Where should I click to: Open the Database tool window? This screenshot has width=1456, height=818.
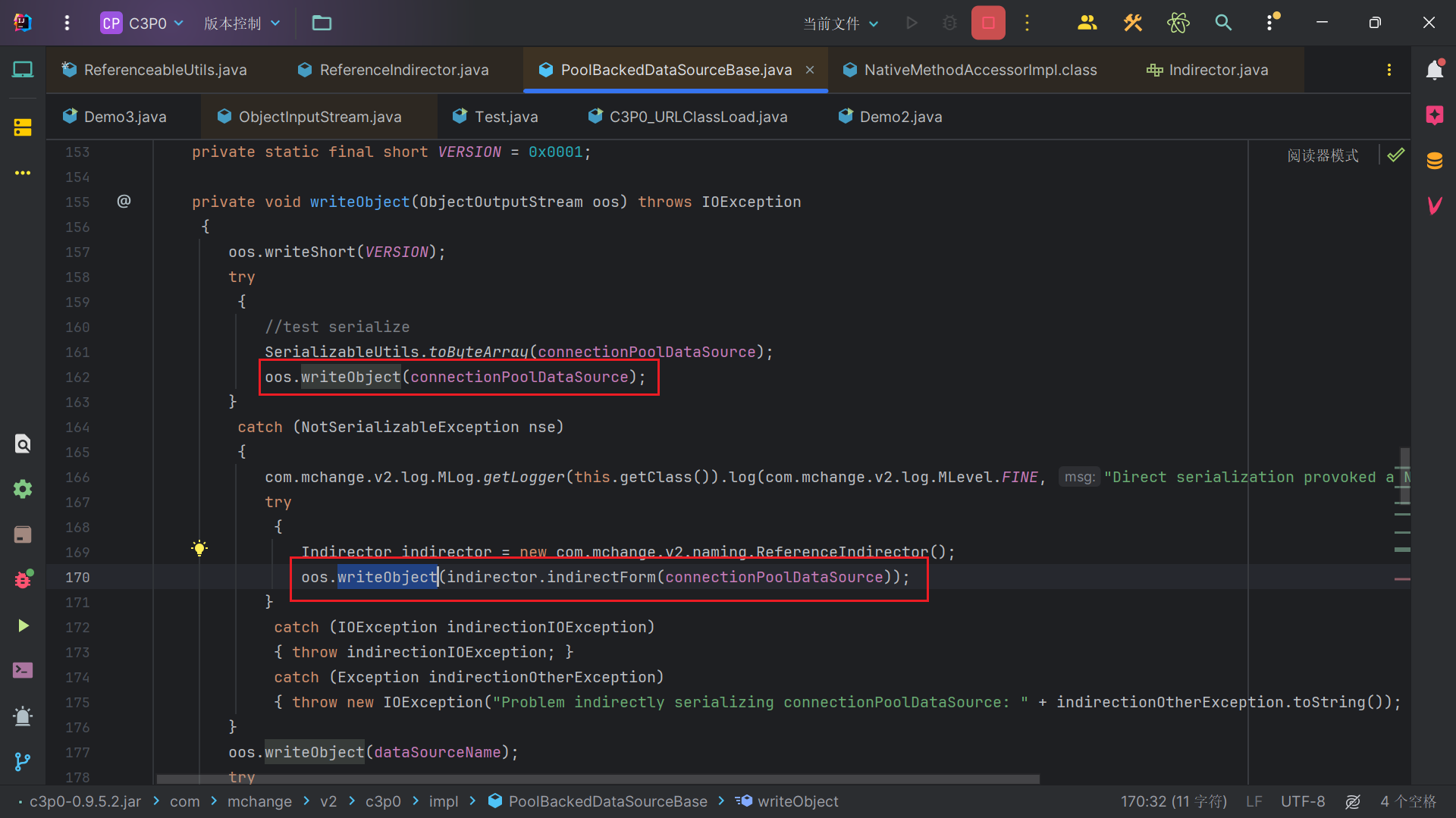tap(1434, 161)
